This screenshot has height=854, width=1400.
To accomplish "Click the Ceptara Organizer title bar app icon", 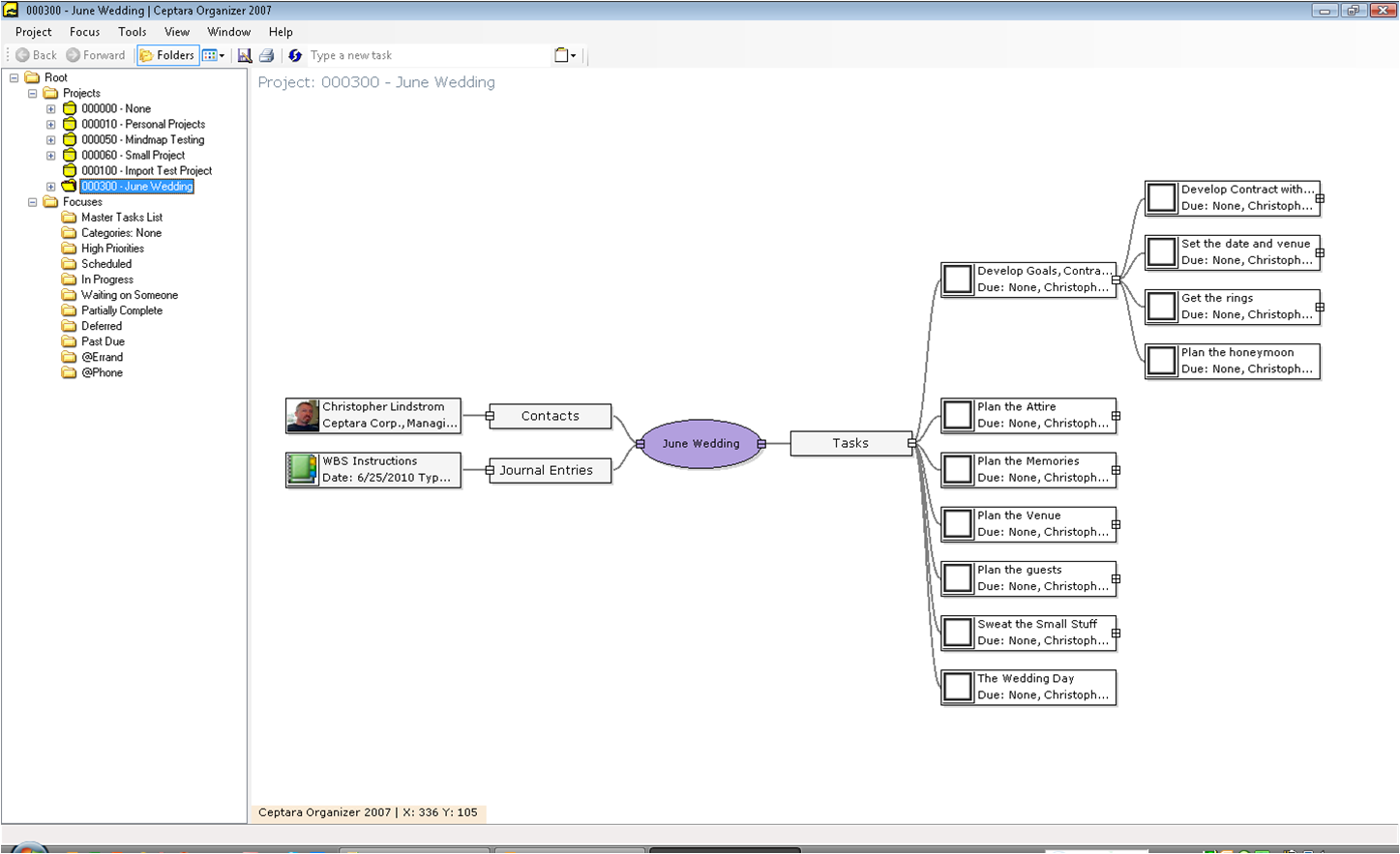I will pyautogui.click(x=11, y=11).
